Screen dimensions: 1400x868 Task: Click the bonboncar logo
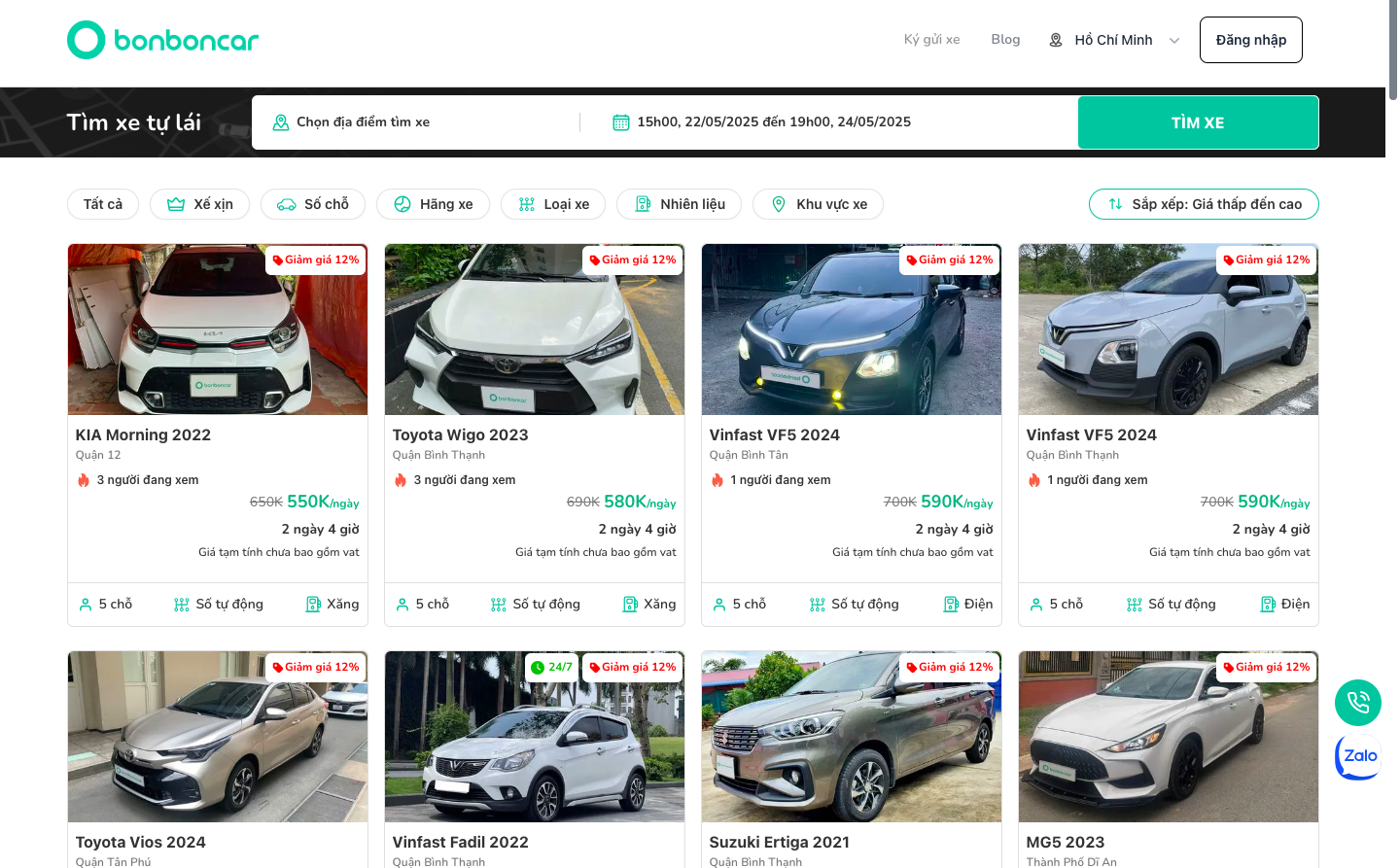click(162, 40)
